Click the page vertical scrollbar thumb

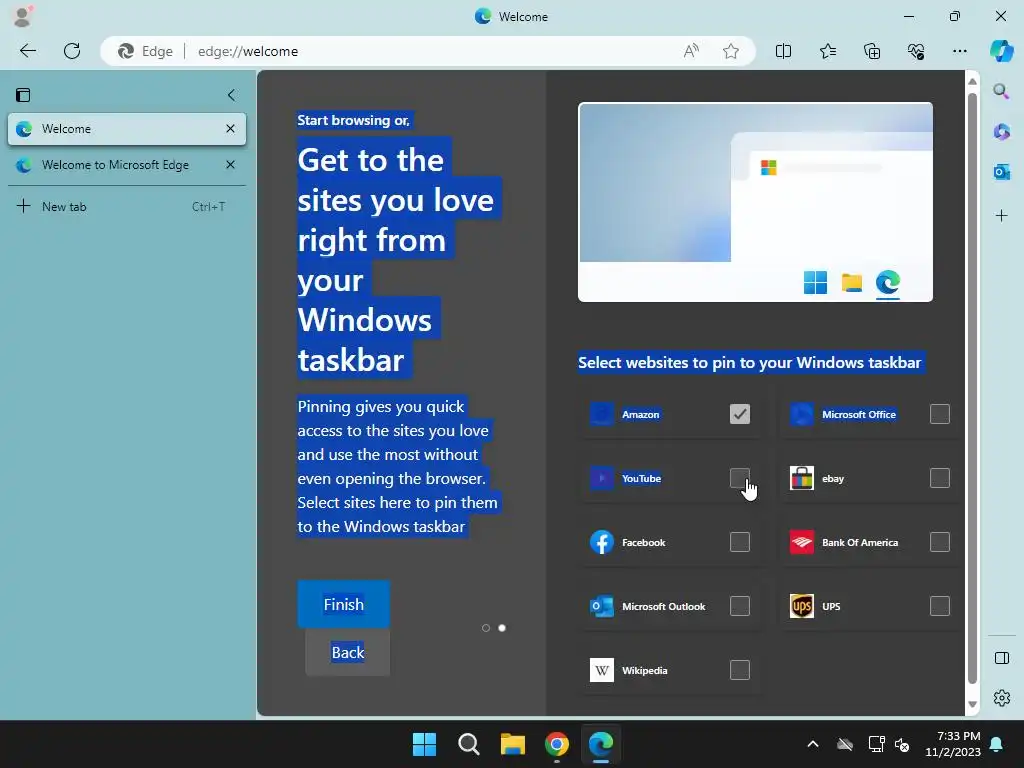[x=972, y=389]
